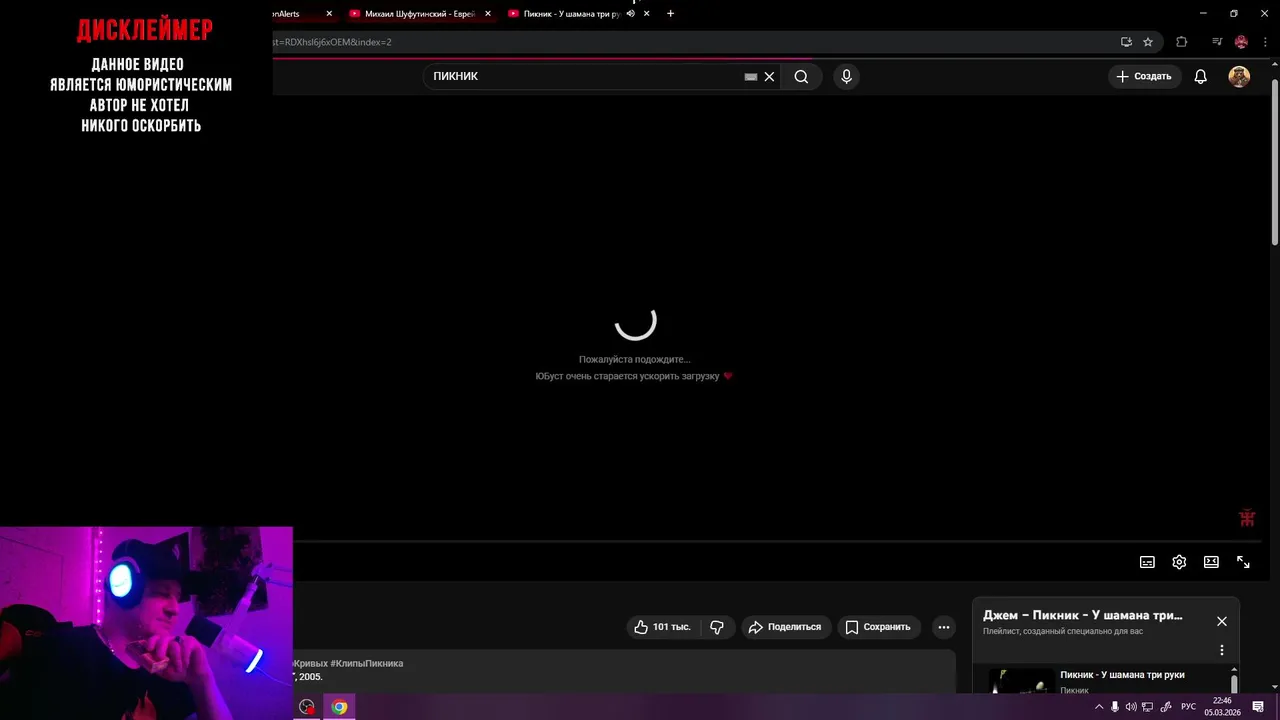Close the Михаил Шуфутинский tab
Screen dimensions: 1280x720
pyautogui.click(x=488, y=14)
